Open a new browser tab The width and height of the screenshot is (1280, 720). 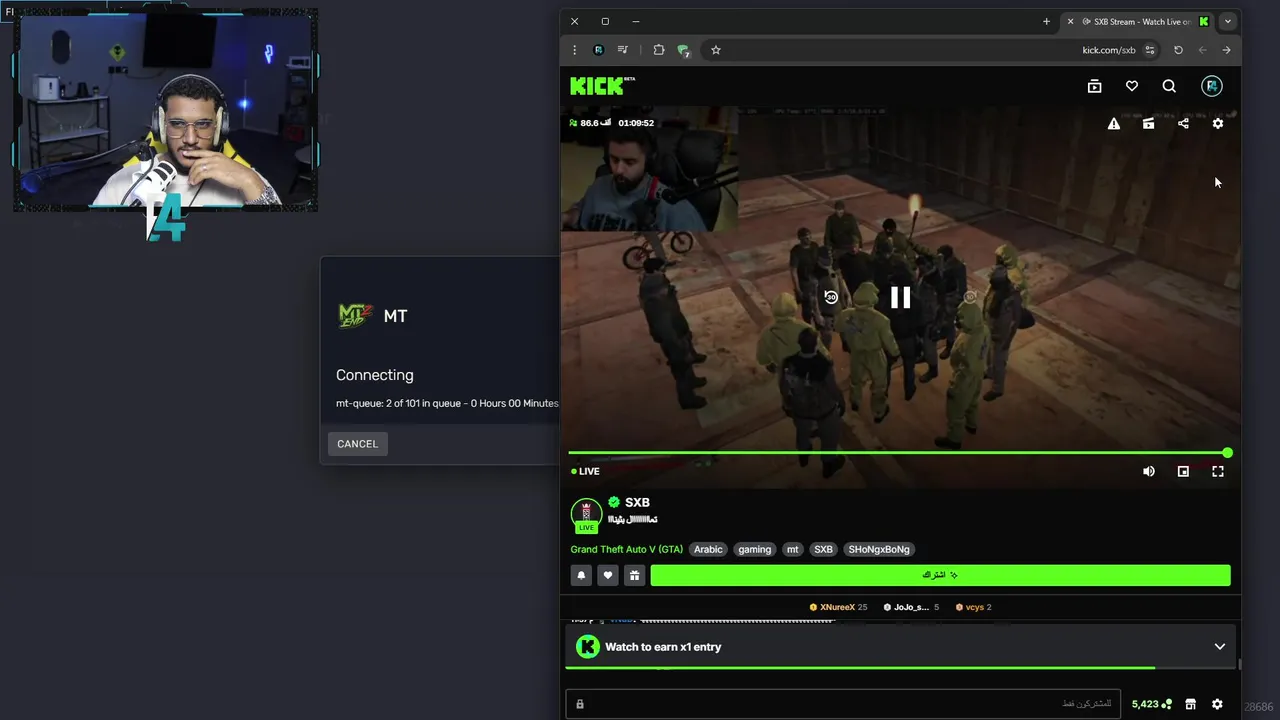pyautogui.click(x=1046, y=21)
